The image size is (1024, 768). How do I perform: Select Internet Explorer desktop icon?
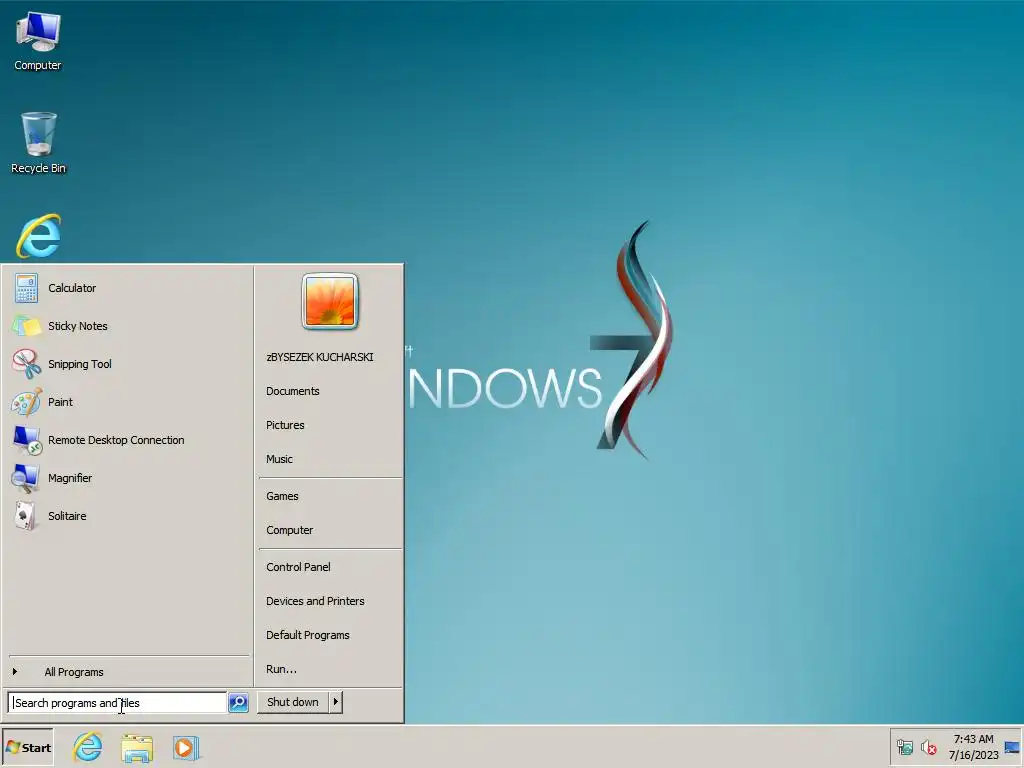coord(39,236)
